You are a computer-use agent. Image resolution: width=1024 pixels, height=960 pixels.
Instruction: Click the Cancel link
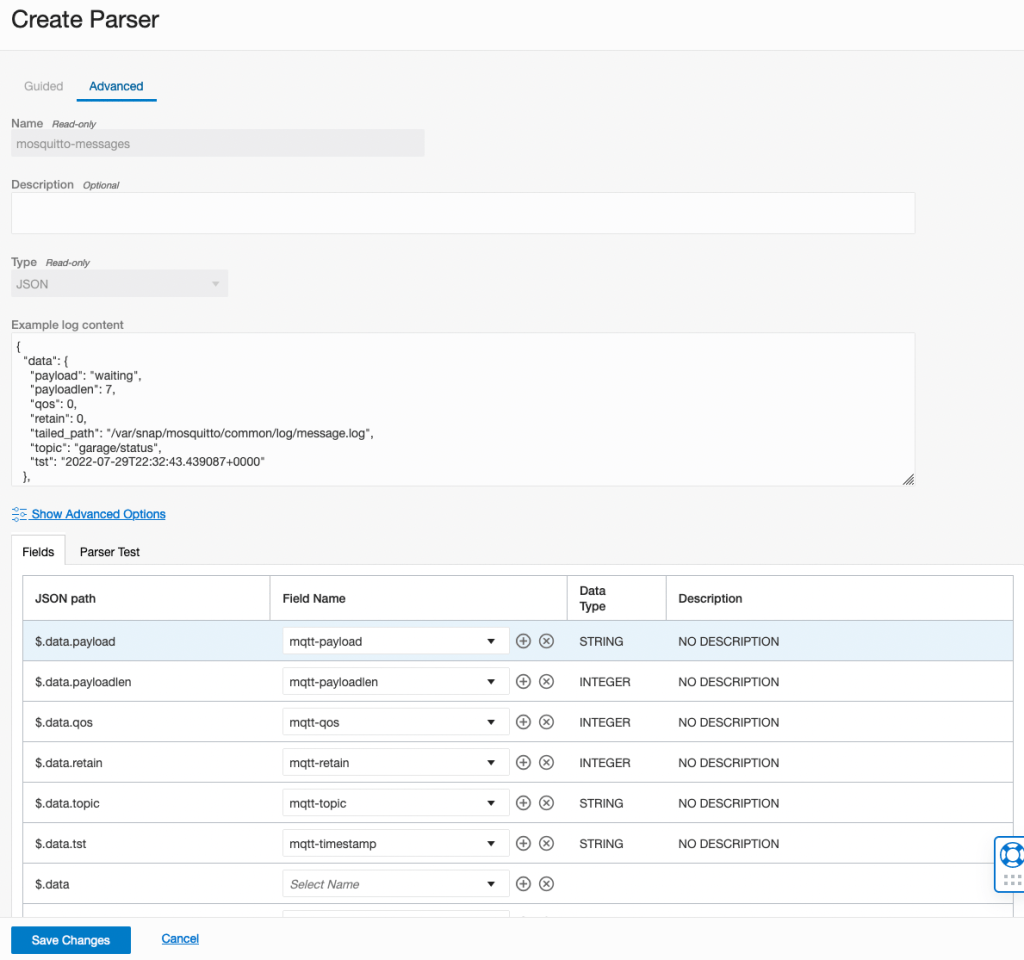tap(180, 939)
